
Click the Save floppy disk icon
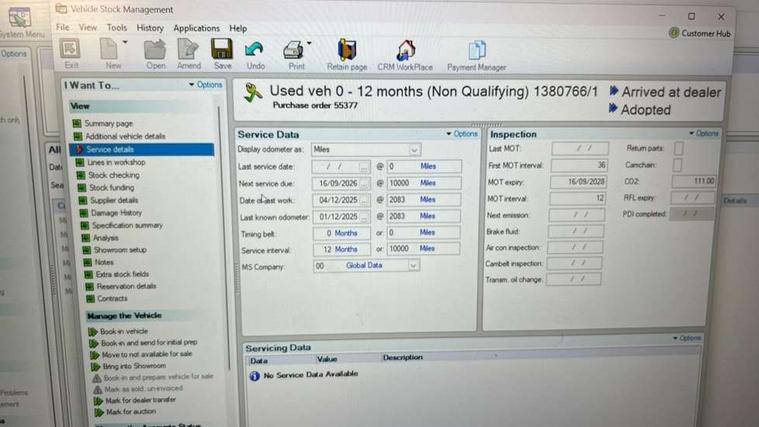(222, 51)
